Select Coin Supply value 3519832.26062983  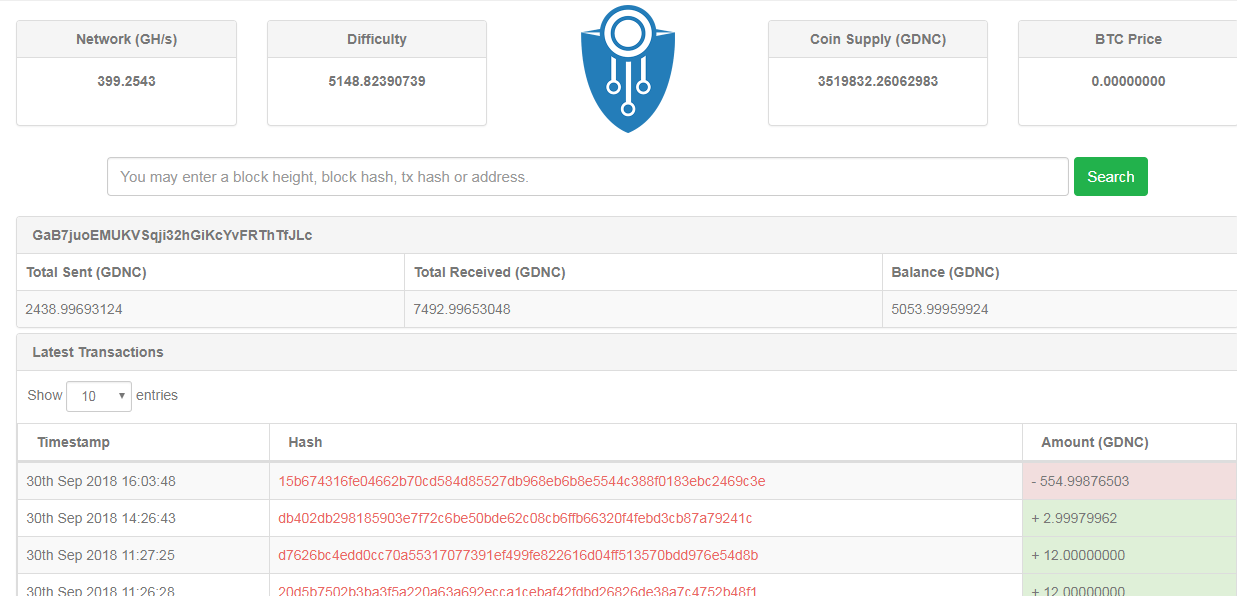878,81
